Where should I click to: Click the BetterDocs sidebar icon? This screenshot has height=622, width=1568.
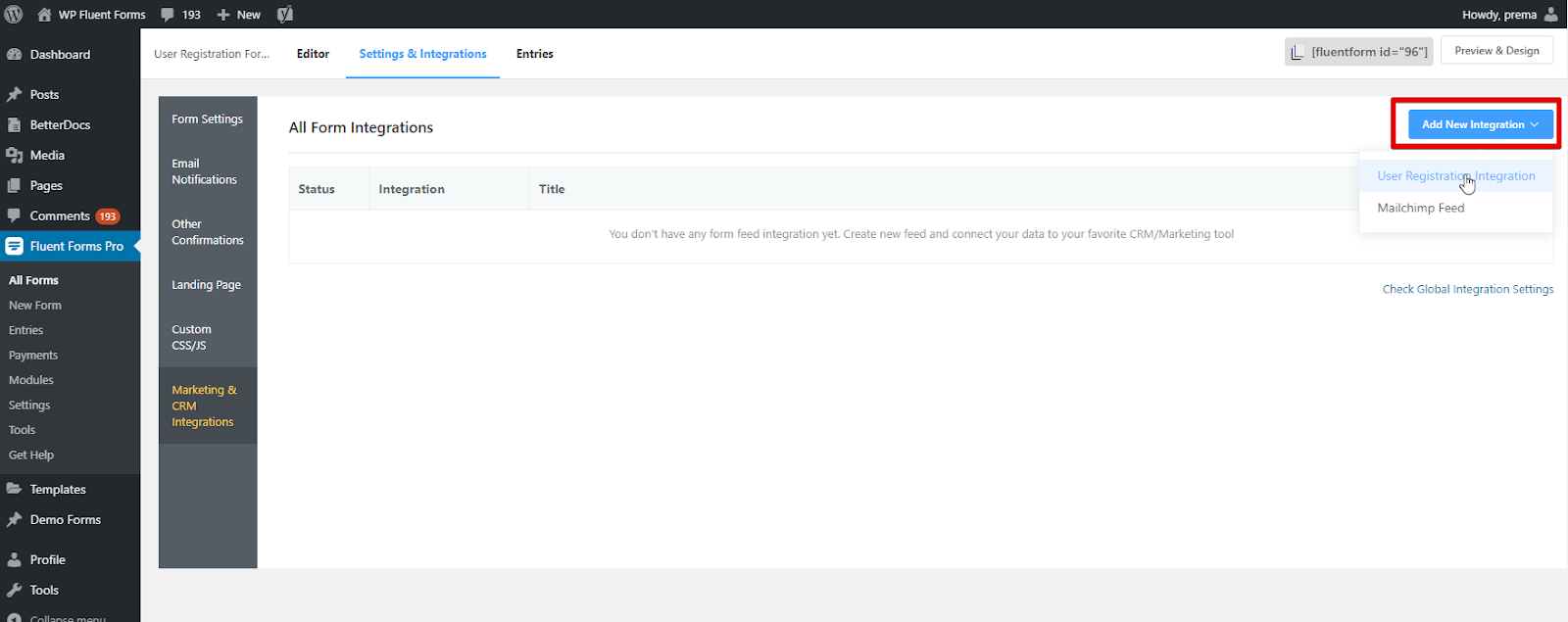(14, 125)
